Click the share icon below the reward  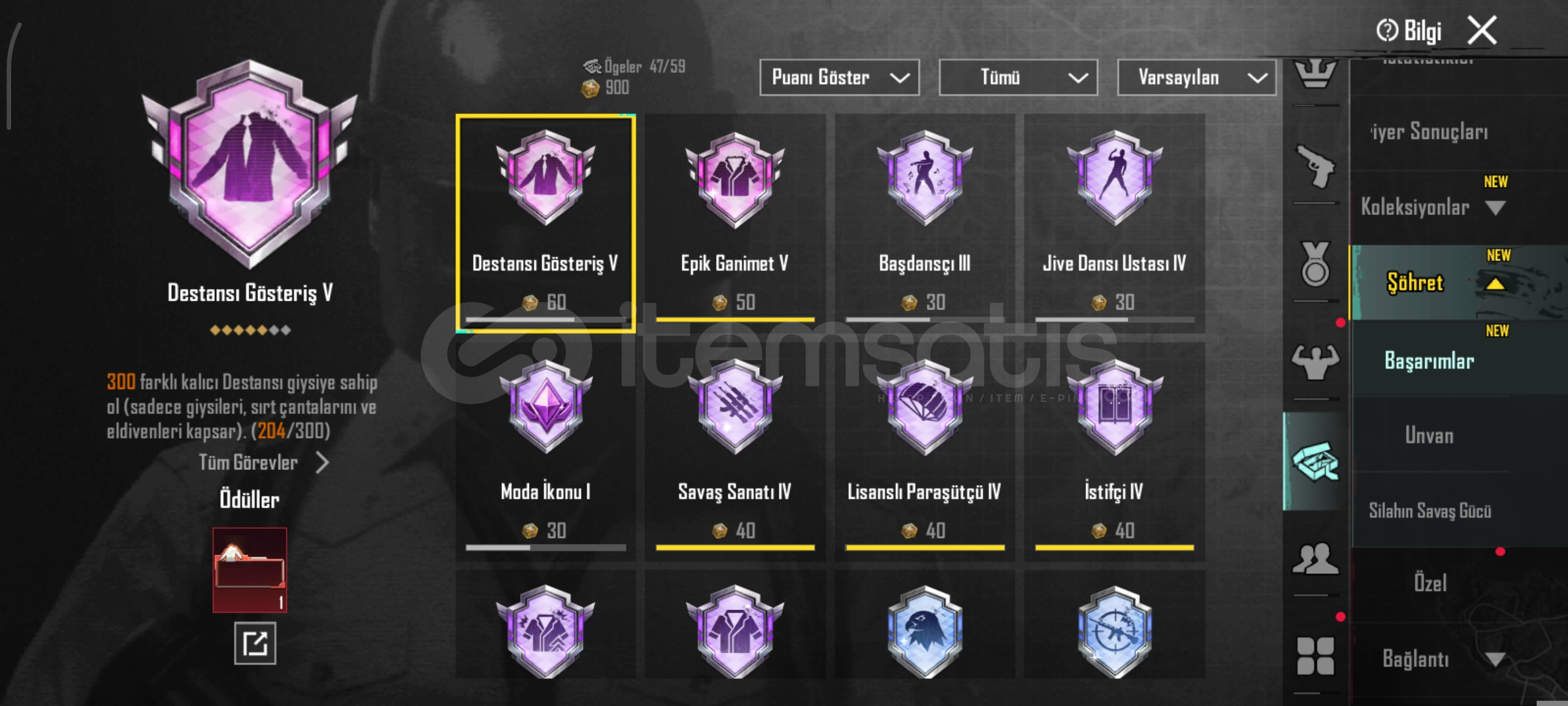point(255,643)
